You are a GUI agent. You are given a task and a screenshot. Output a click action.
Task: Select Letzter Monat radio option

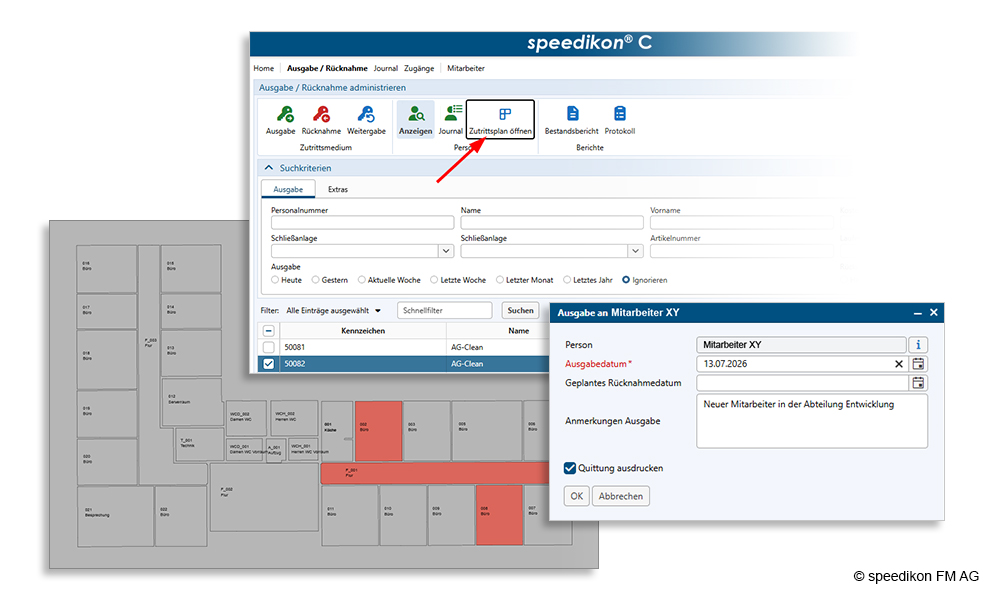point(500,280)
